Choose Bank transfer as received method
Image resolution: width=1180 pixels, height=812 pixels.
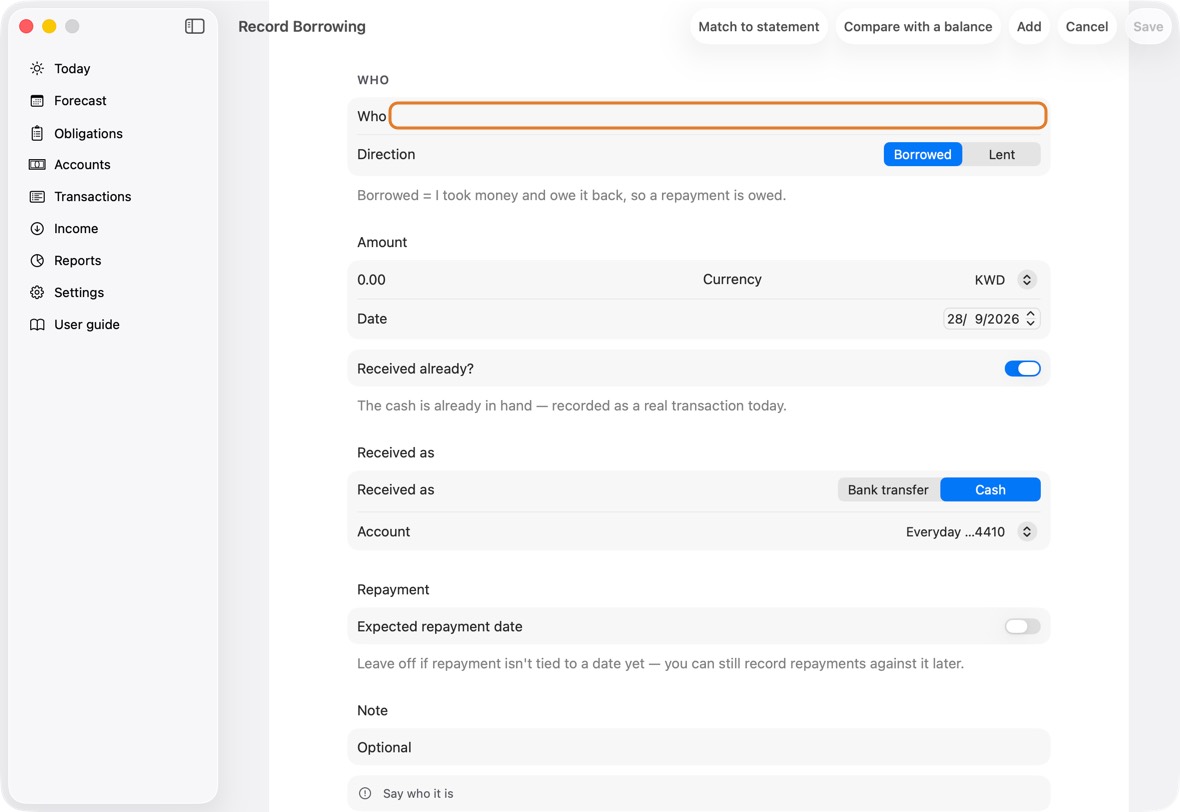[x=888, y=490]
